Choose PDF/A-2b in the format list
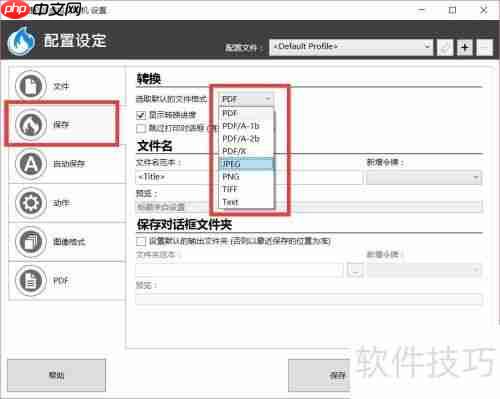Viewport: 500px width, 399px height. pos(246,139)
